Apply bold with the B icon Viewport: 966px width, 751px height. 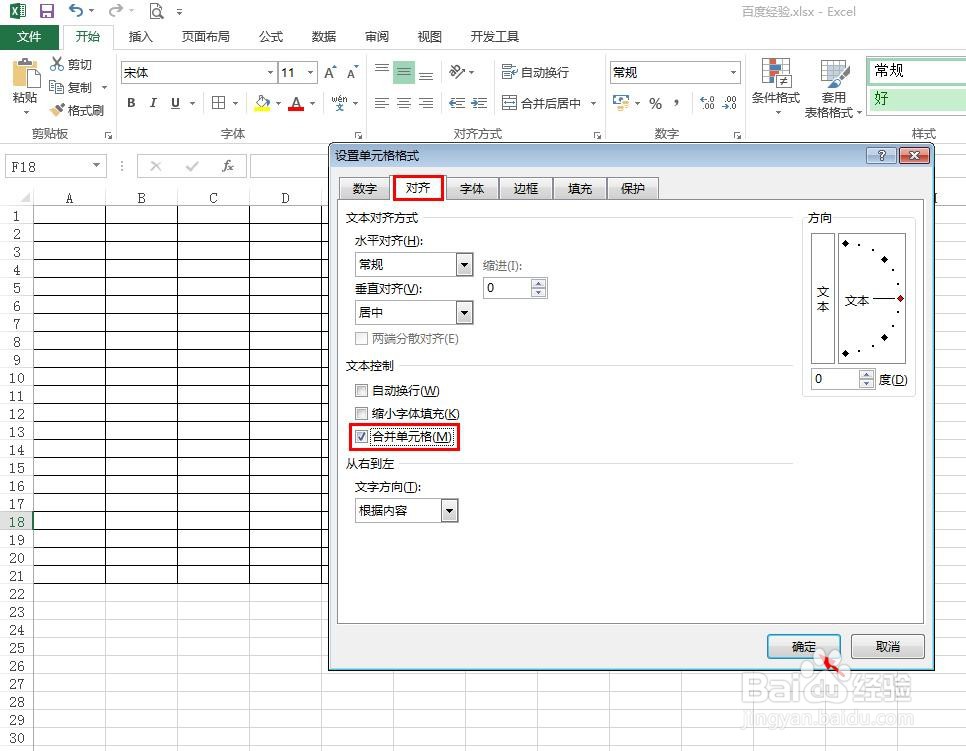[x=130, y=103]
